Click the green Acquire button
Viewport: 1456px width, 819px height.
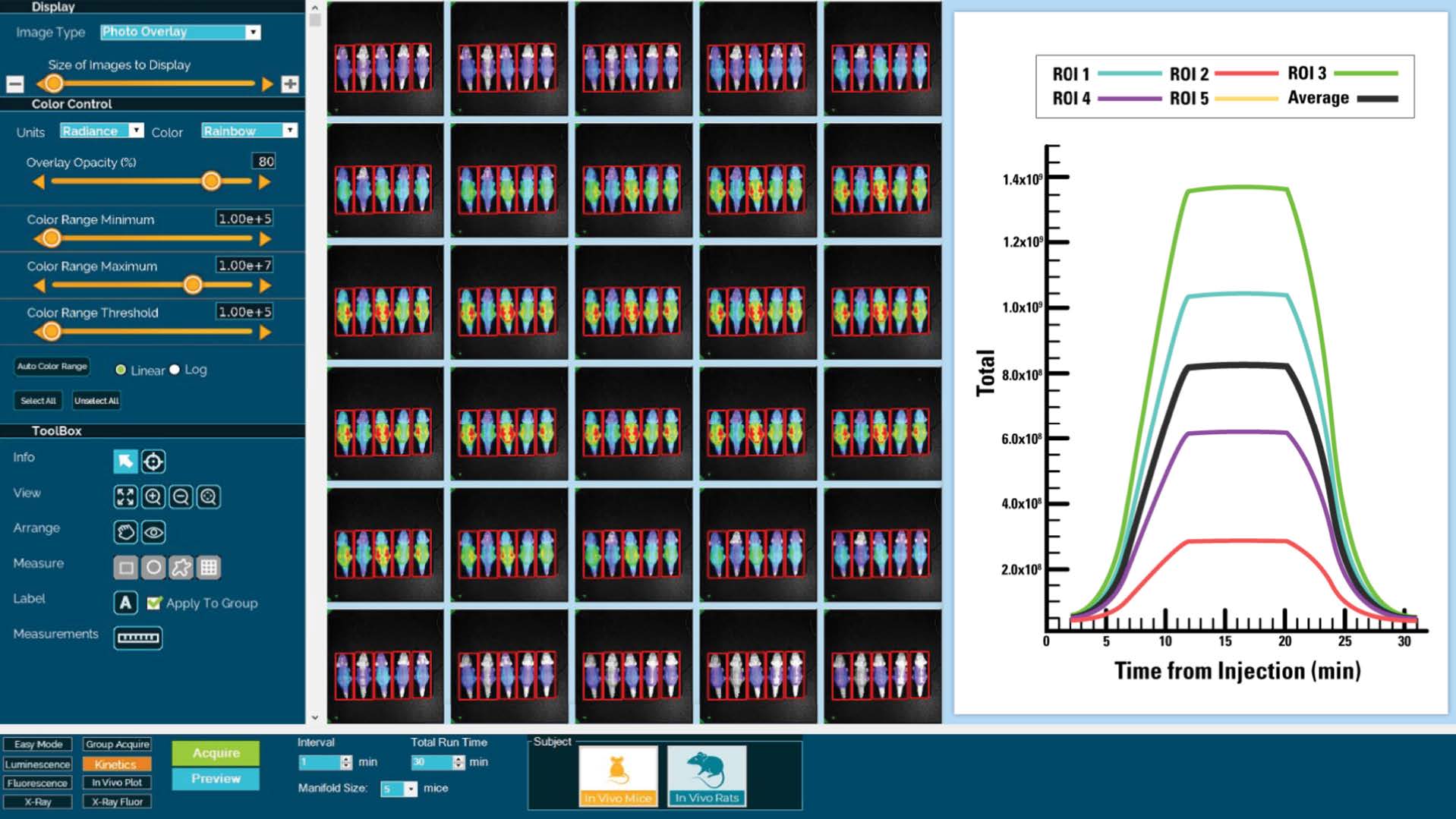point(216,753)
